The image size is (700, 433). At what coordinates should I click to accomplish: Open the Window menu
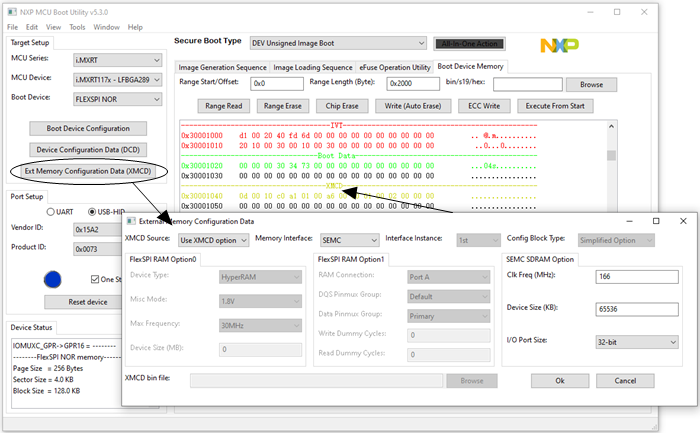(x=106, y=27)
